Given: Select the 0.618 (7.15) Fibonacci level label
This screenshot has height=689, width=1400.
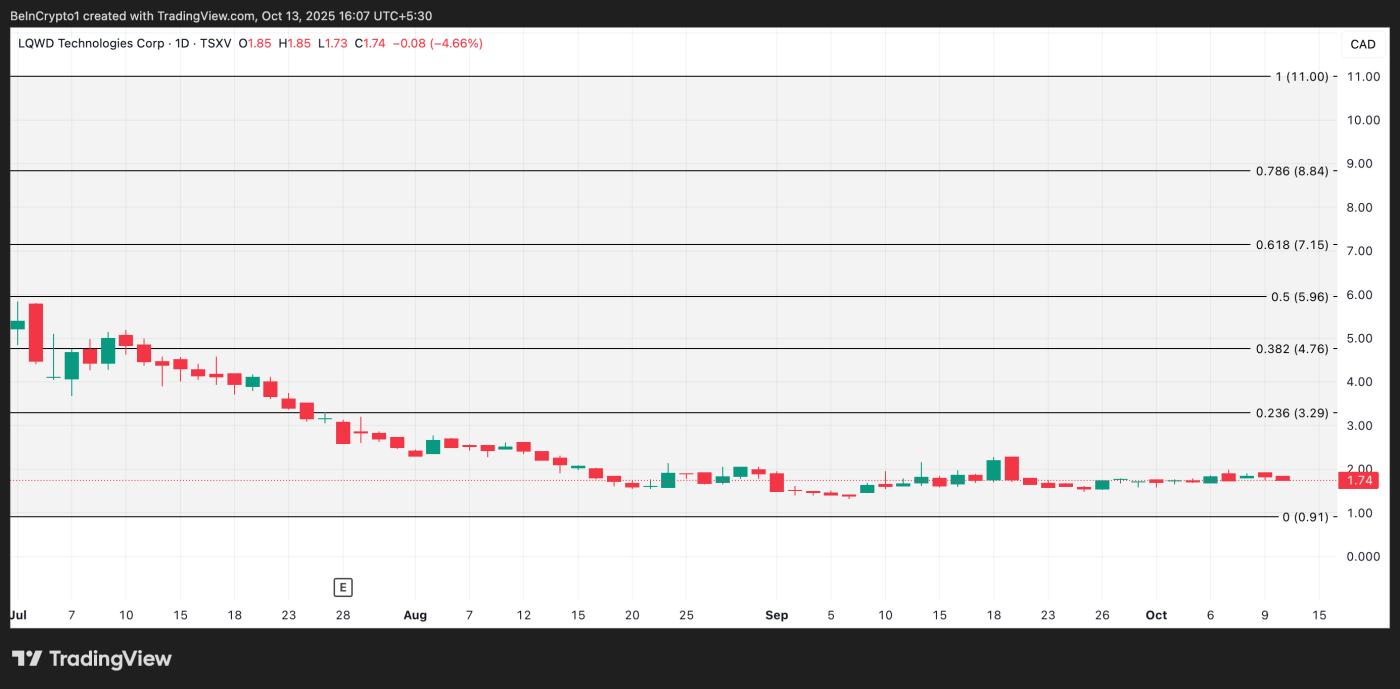Looking at the screenshot, I should coord(1291,245).
